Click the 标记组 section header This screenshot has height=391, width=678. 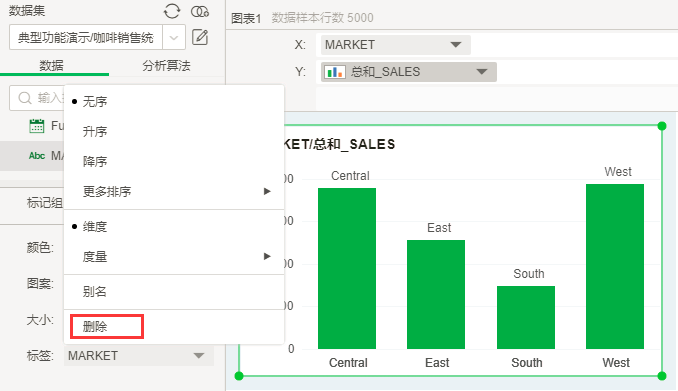click(x=45, y=202)
